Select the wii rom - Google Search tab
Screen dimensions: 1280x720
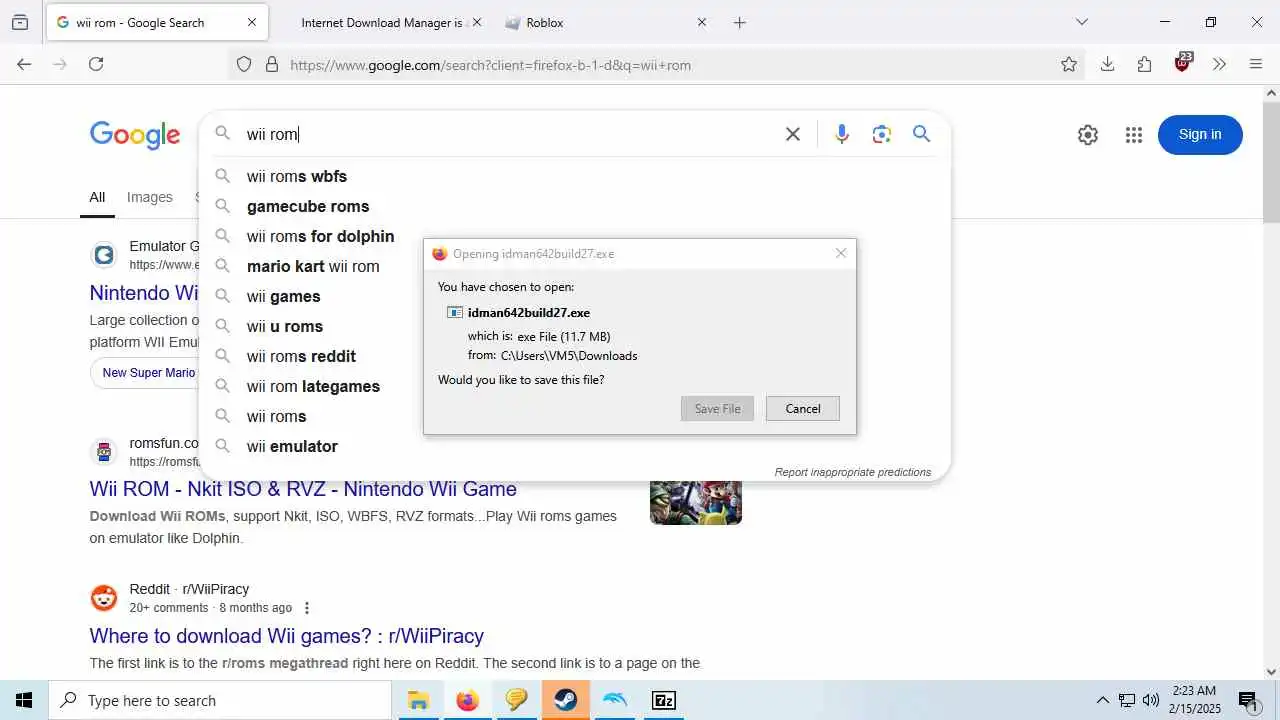pos(158,22)
